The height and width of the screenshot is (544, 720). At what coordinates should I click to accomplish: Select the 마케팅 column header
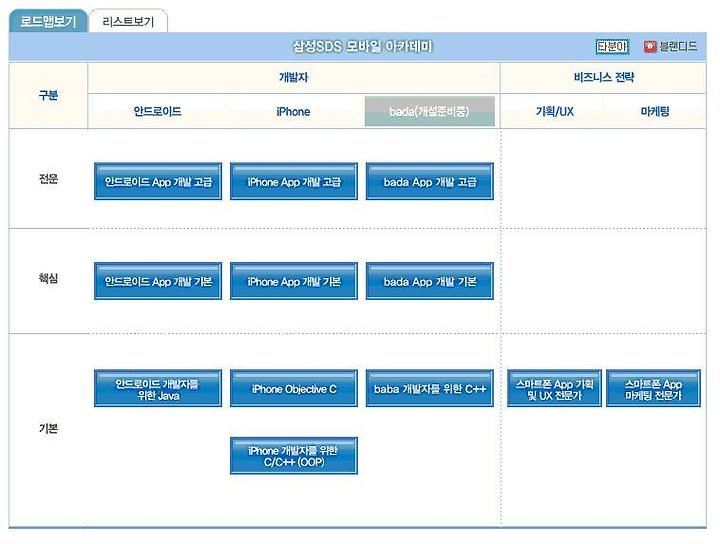[655, 111]
